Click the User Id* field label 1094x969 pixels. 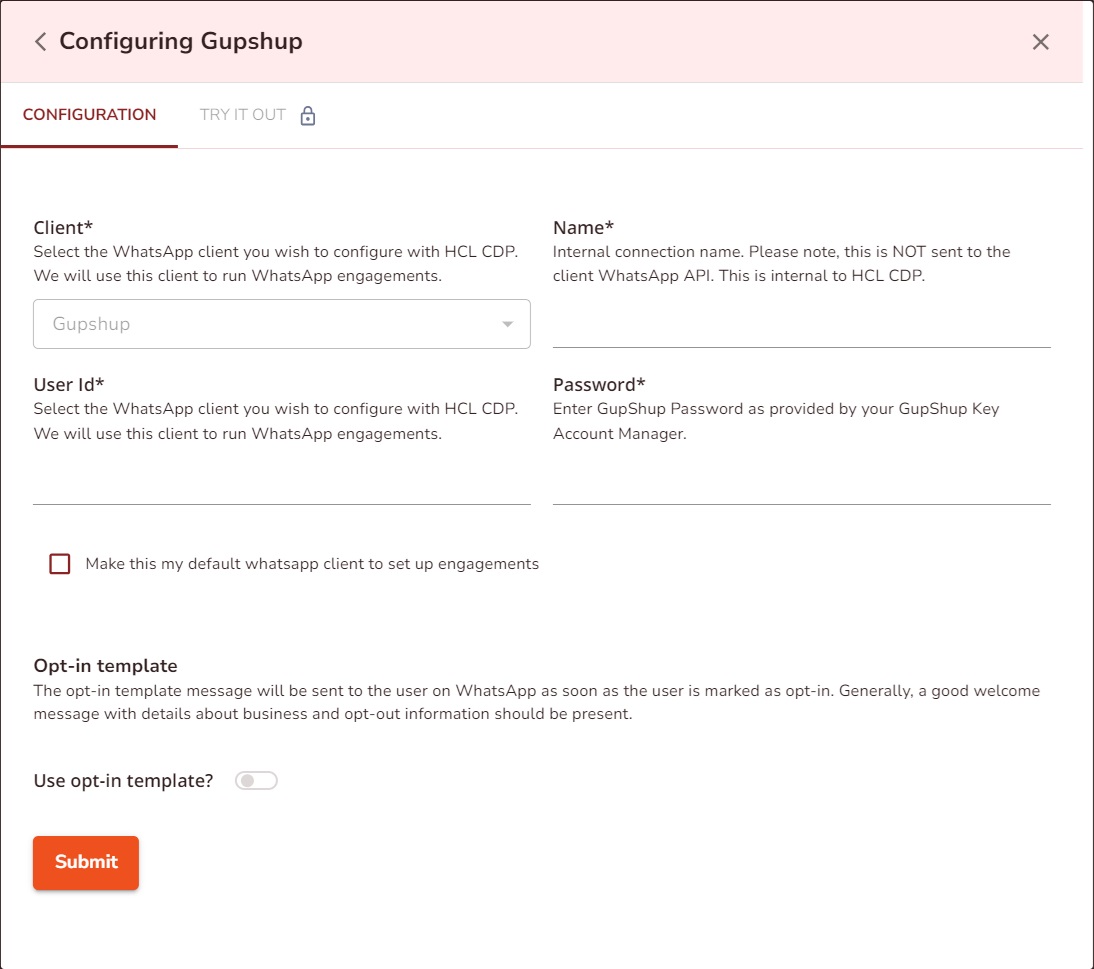pos(69,385)
